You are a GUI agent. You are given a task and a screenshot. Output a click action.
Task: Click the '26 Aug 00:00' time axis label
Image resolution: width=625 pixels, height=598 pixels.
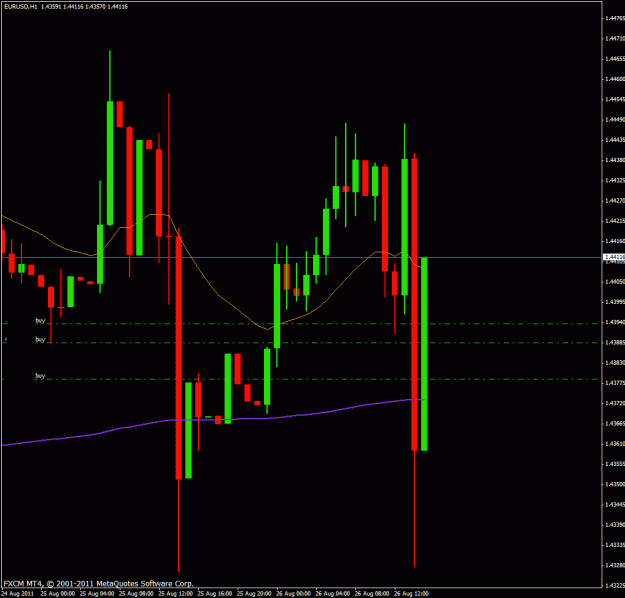[x=293, y=594]
